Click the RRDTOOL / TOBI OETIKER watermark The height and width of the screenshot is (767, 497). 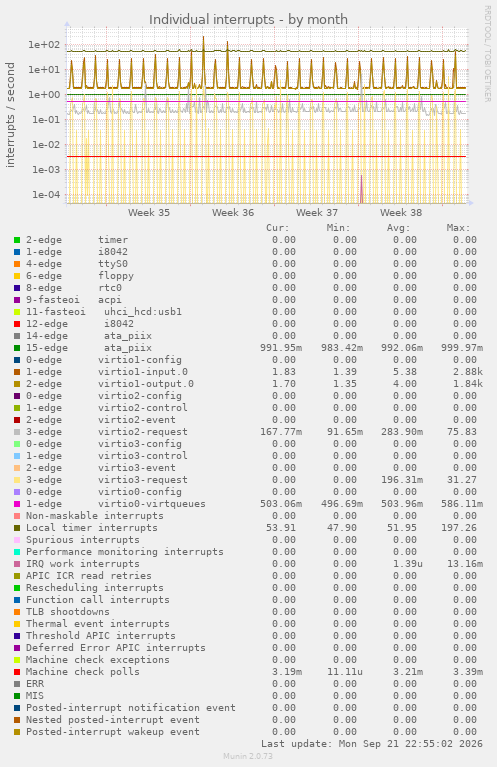click(488, 54)
